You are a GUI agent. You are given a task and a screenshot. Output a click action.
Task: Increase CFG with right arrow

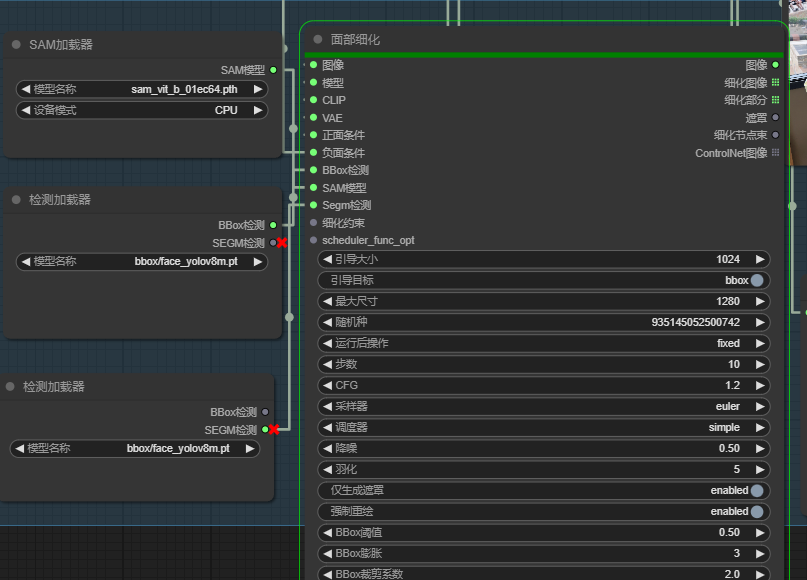(x=760, y=385)
